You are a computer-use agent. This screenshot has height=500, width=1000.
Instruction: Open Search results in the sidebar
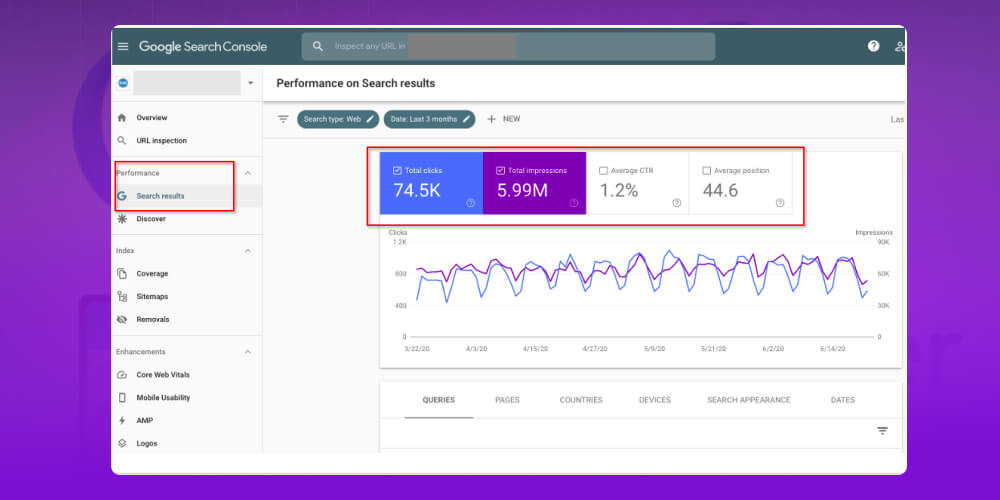160,196
